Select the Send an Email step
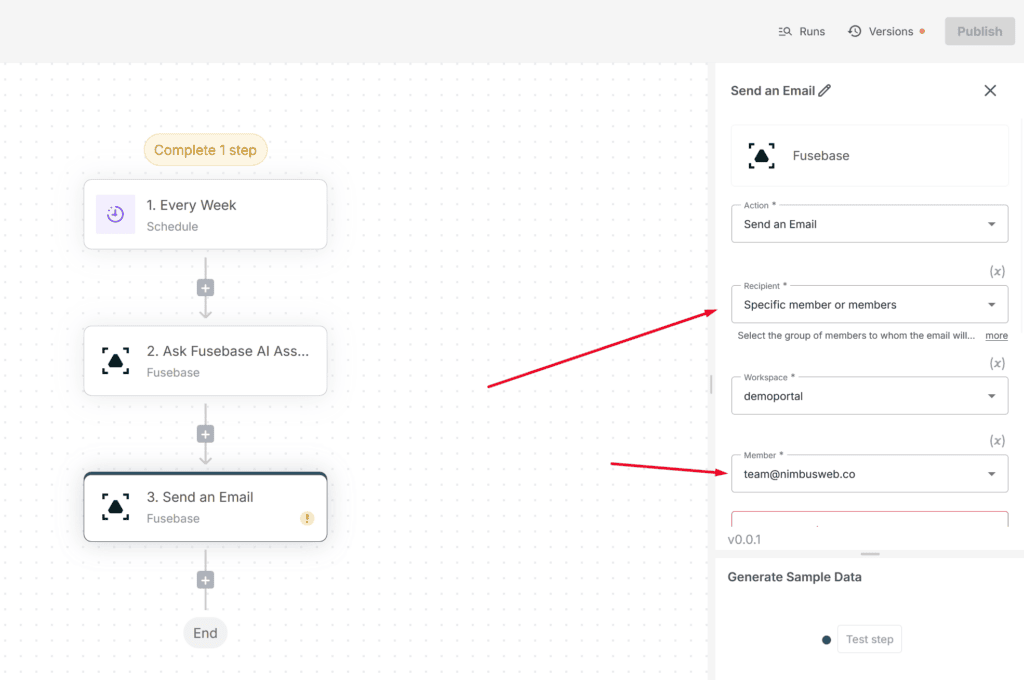 pyautogui.click(x=205, y=507)
